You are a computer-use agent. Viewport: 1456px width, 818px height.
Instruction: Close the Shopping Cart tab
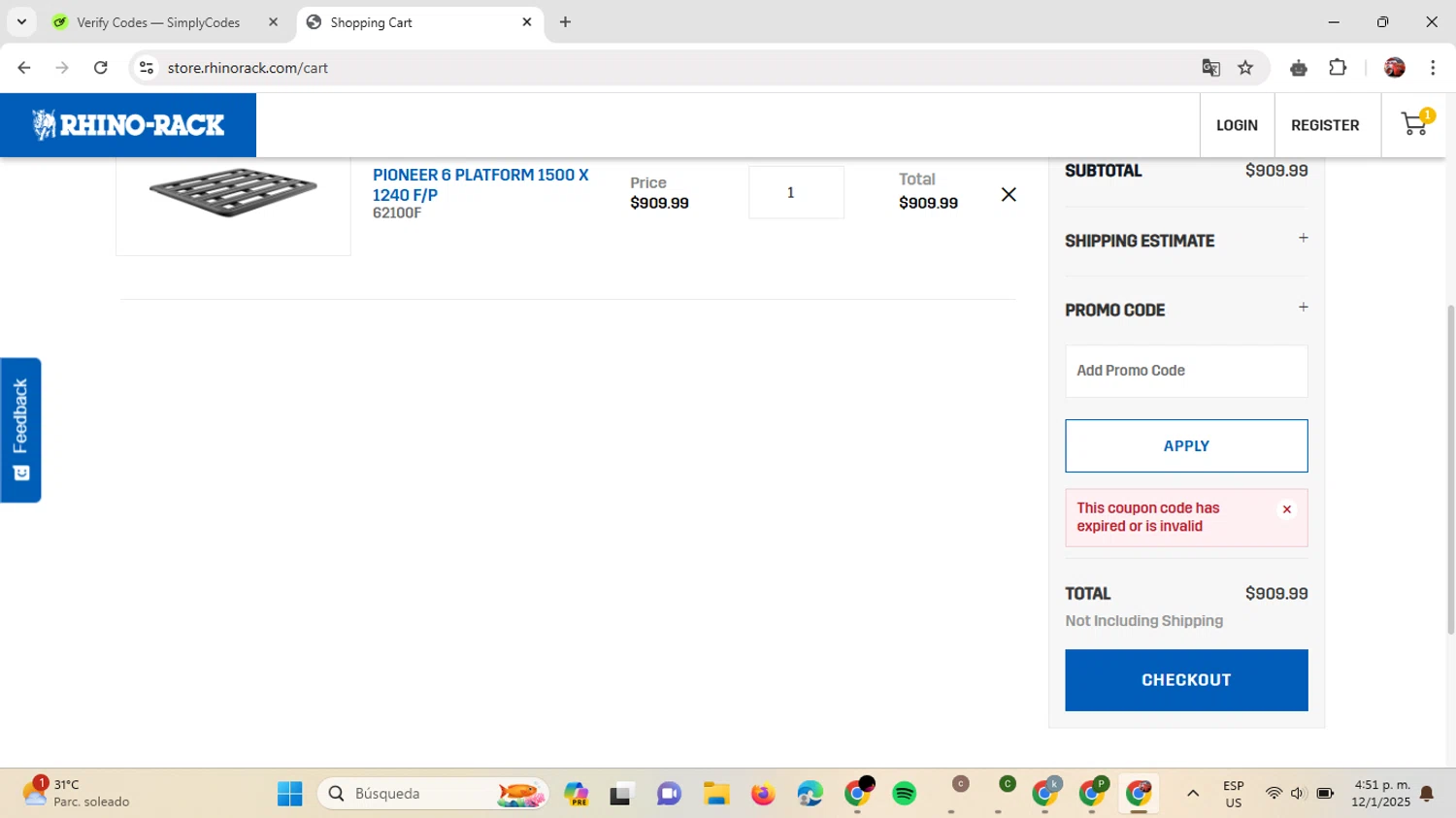click(527, 21)
